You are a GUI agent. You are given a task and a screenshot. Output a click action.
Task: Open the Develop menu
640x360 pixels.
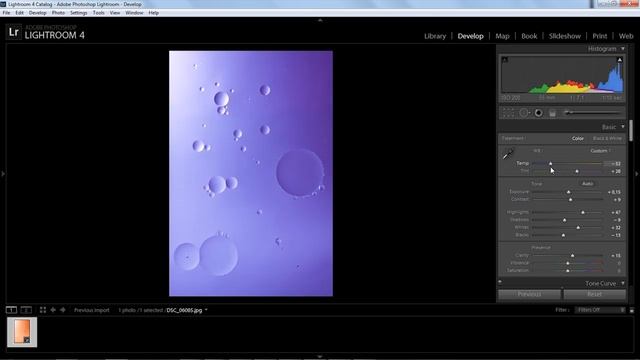coord(38,13)
